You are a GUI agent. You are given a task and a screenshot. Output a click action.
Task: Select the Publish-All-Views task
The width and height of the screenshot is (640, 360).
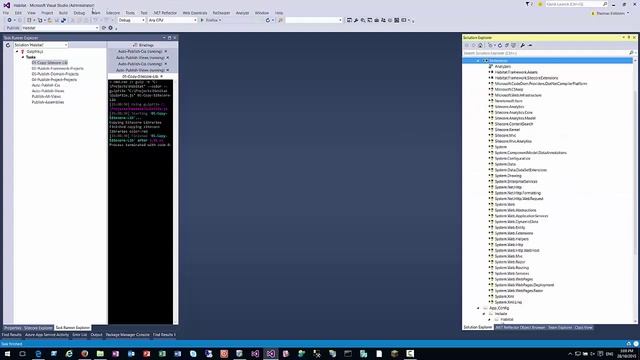coord(47,97)
